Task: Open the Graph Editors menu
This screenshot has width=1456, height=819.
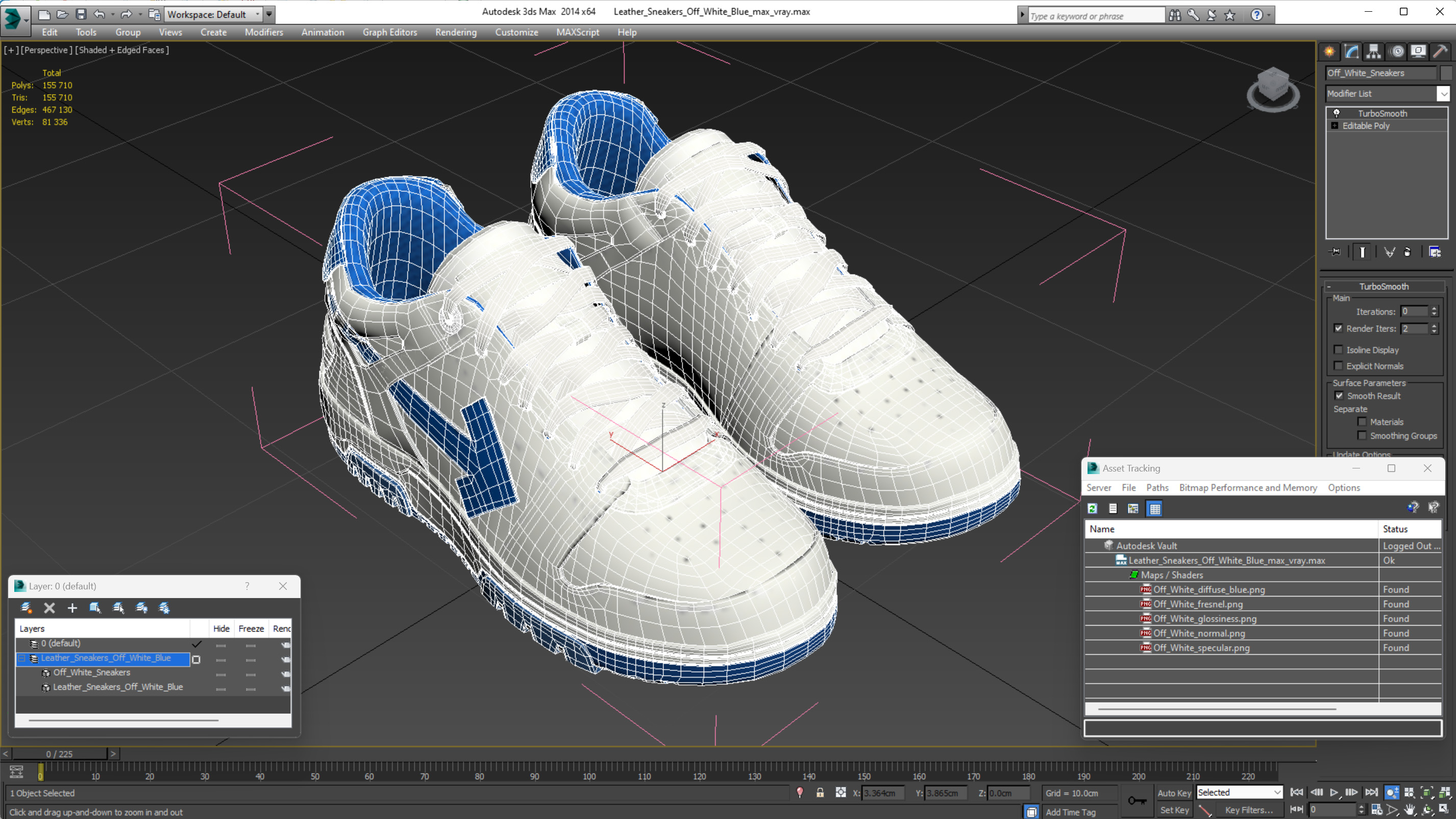Action: pyautogui.click(x=390, y=32)
